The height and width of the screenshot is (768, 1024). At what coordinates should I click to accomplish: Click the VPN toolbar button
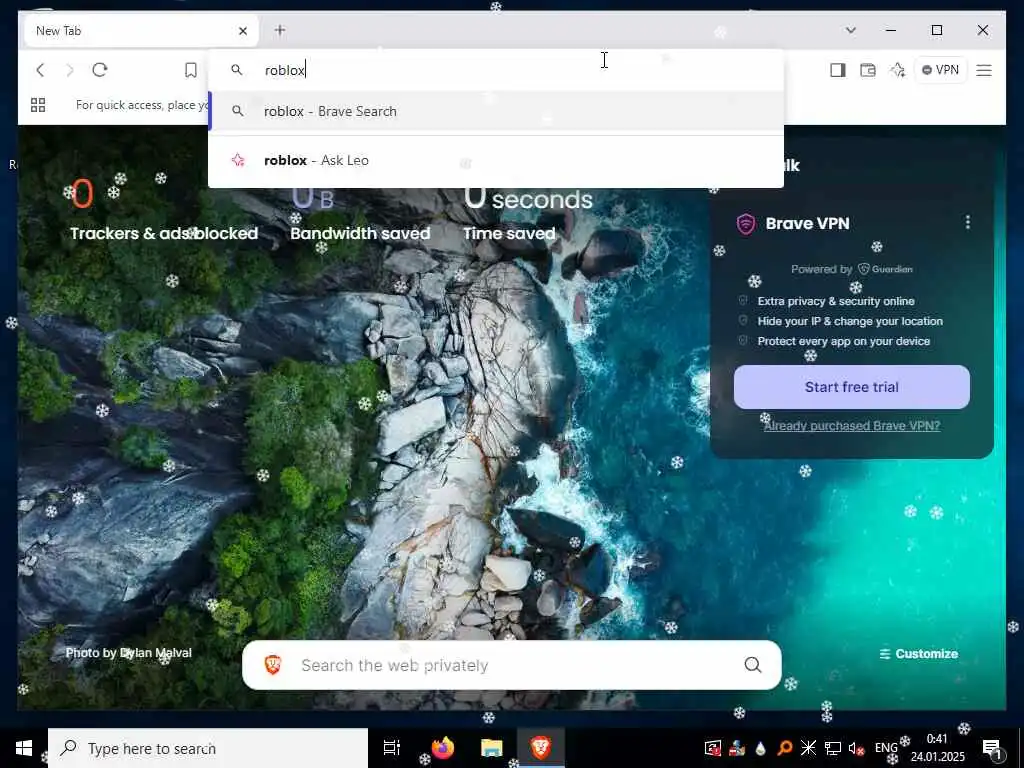(940, 70)
